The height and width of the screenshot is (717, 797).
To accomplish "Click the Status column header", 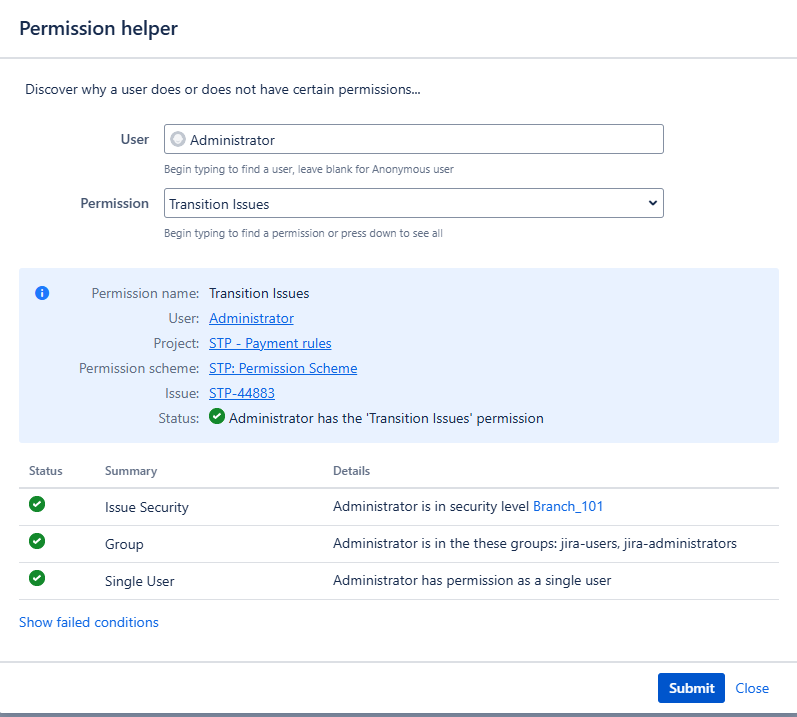I will point(46,471).
